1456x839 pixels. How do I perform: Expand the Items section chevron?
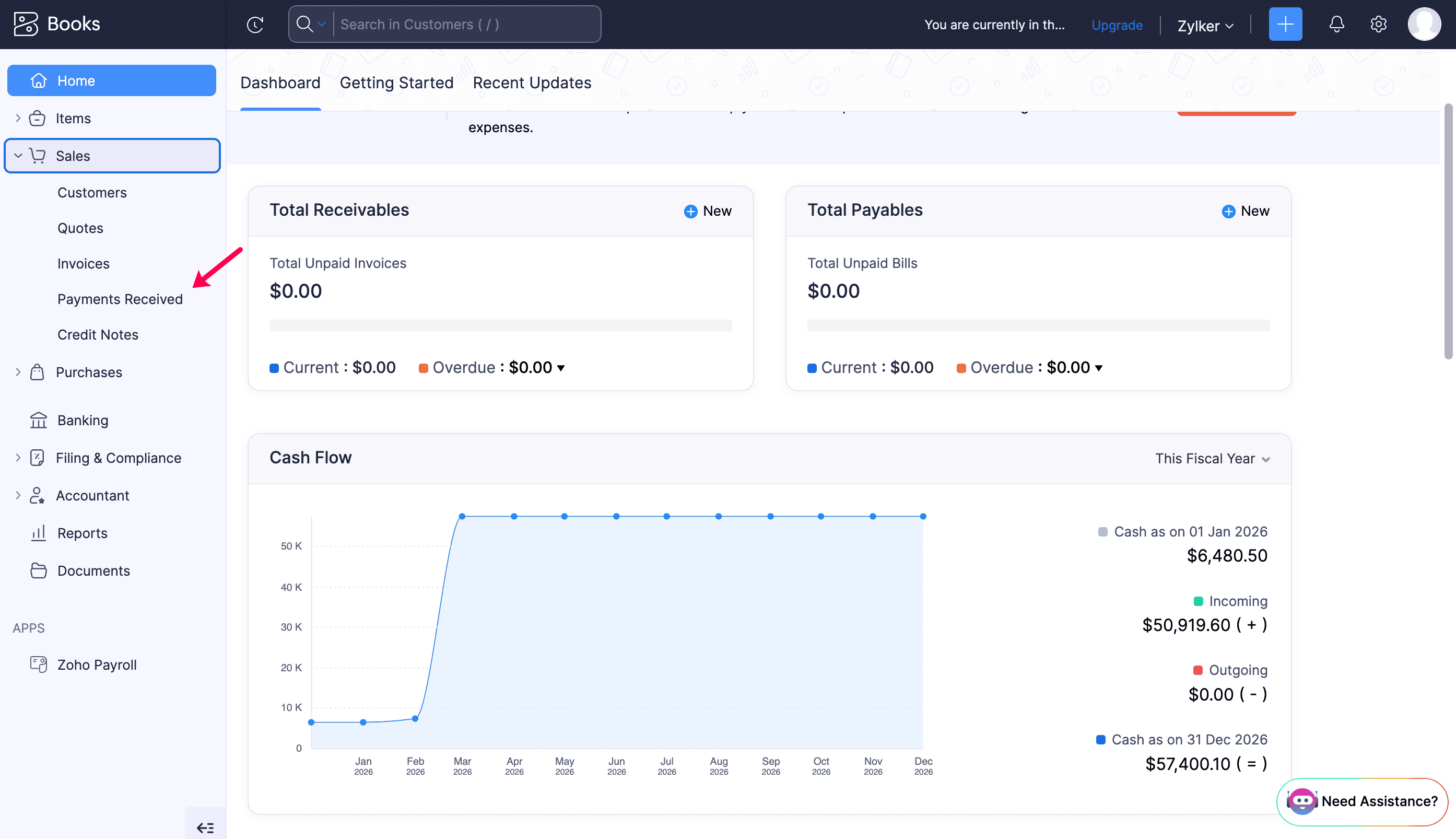point(18,118)
